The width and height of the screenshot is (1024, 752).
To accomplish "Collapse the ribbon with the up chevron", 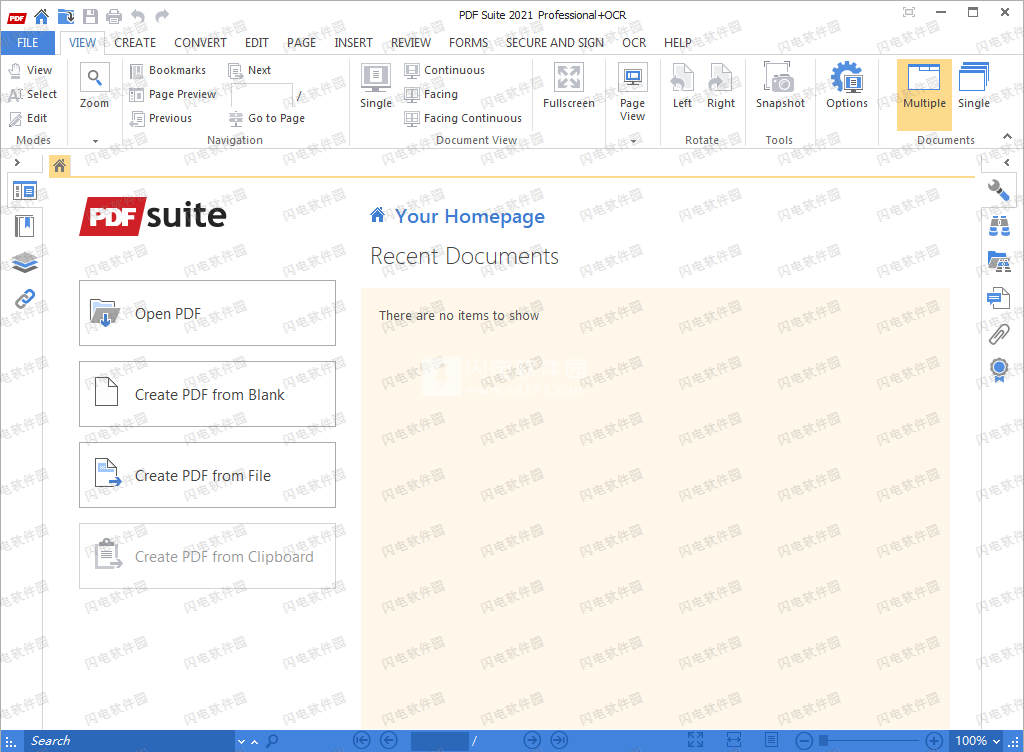I will pos(1008,136).
